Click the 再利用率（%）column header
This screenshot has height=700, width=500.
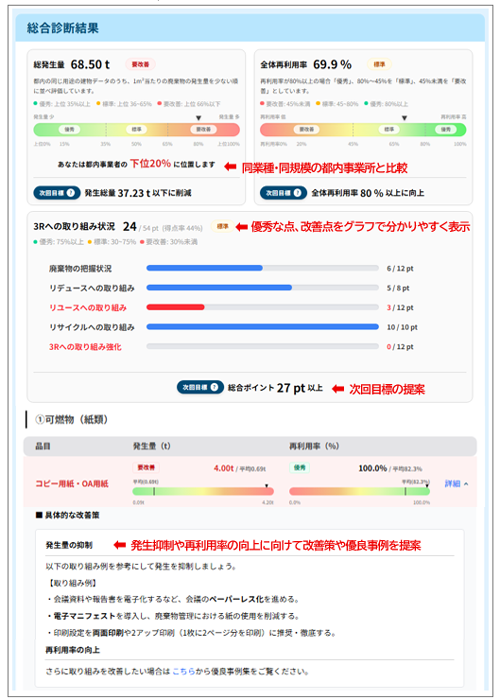(x=314, y=446)
